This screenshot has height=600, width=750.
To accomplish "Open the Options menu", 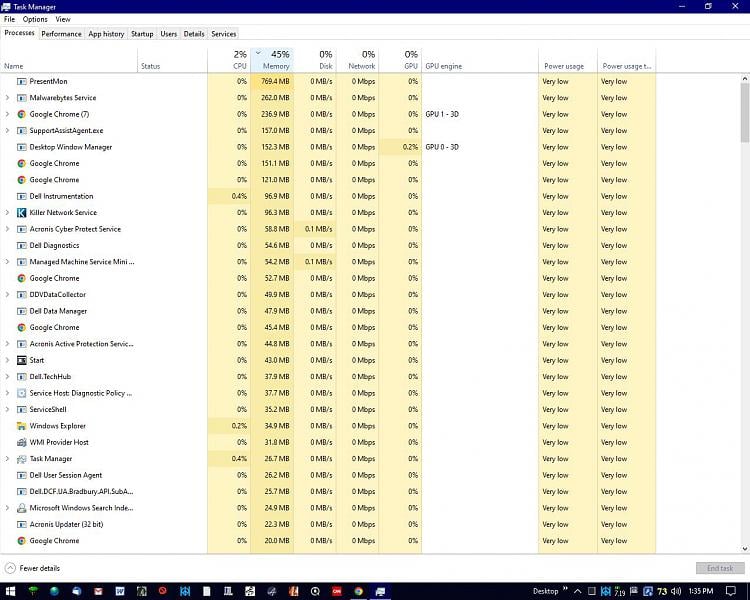I will point(35,19).
